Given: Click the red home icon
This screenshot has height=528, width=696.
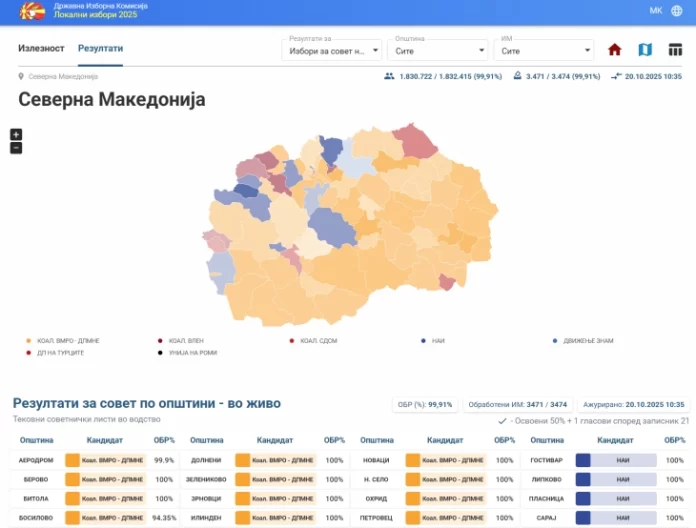Looking at the screenshot, I should [x=615, y=49].
